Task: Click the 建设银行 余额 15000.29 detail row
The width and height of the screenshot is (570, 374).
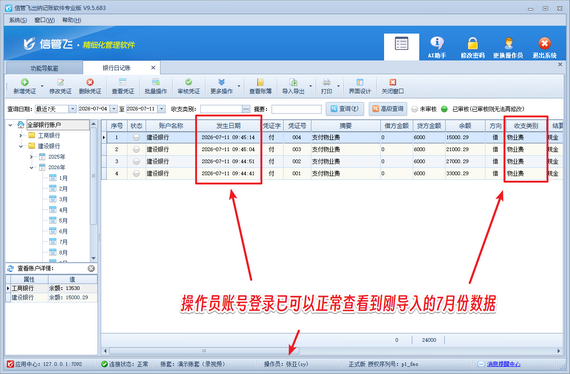Action: click(52, 297)
